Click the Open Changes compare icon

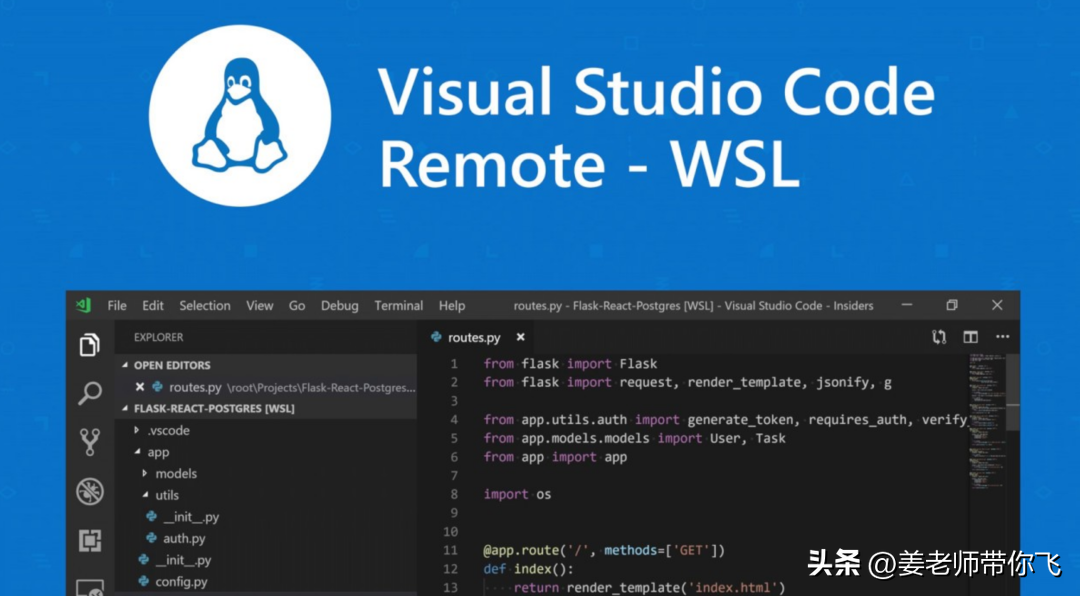click(938, 337)
